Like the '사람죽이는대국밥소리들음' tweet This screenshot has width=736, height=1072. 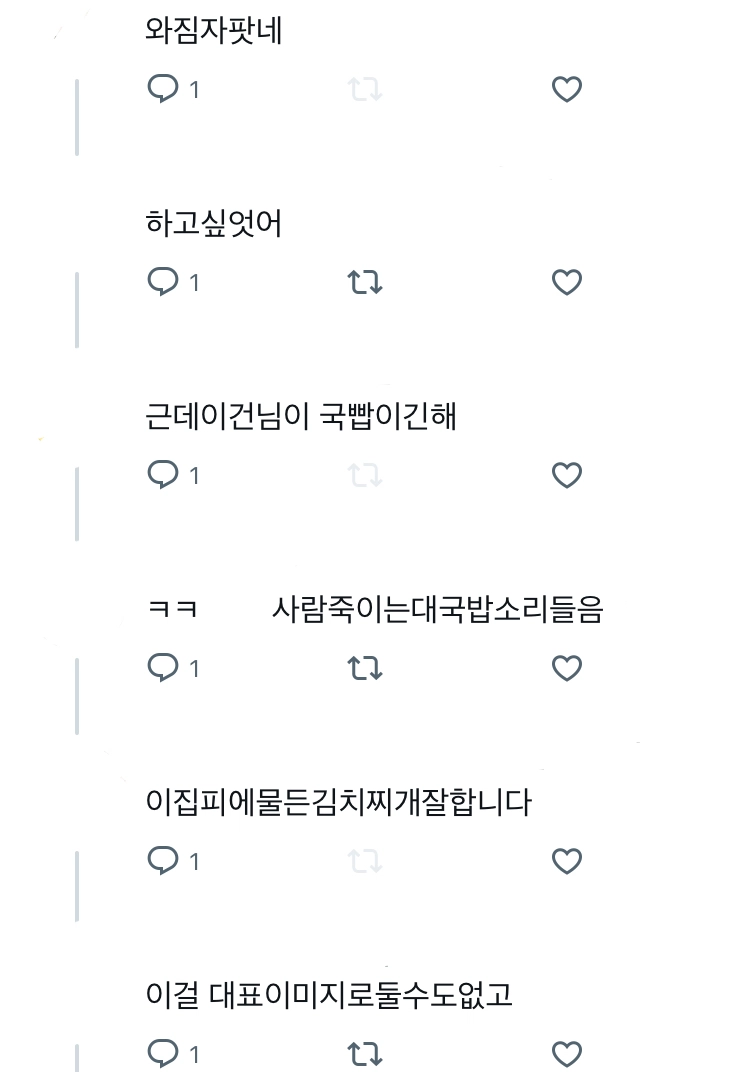point(567,668)
